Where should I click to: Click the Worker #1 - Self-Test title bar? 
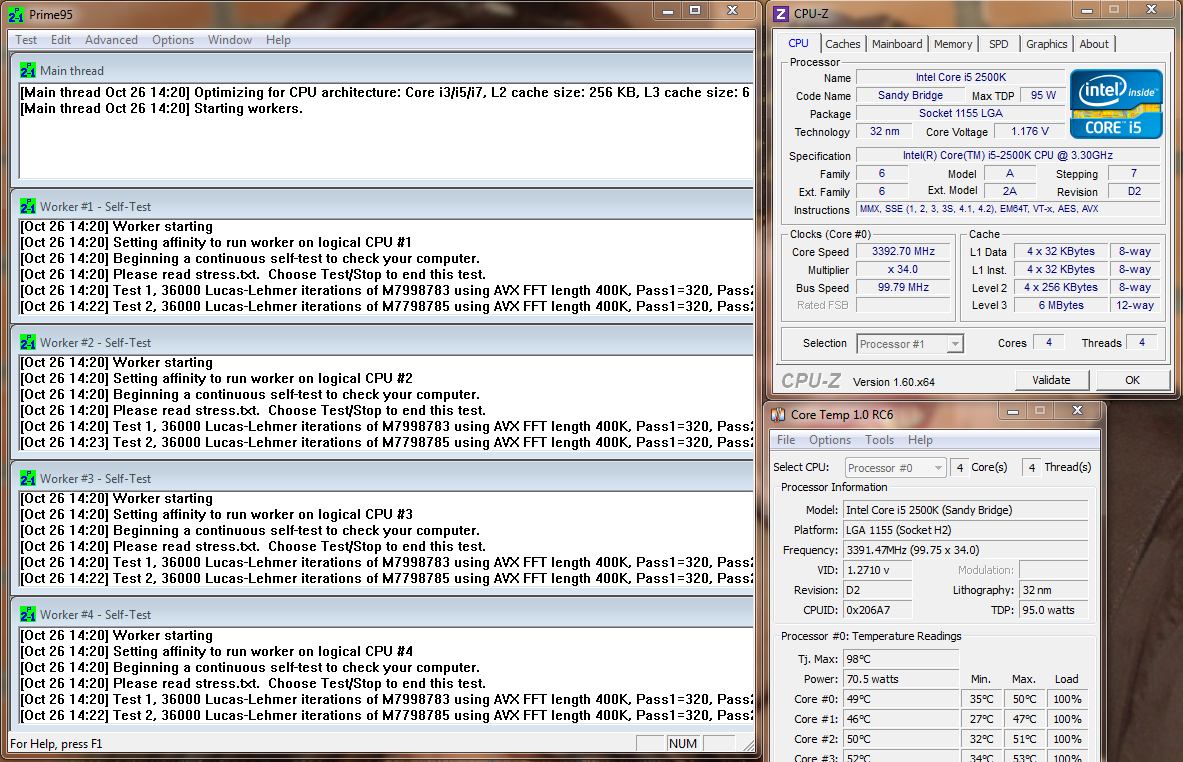pyautogui.click(x=383, y=206)
